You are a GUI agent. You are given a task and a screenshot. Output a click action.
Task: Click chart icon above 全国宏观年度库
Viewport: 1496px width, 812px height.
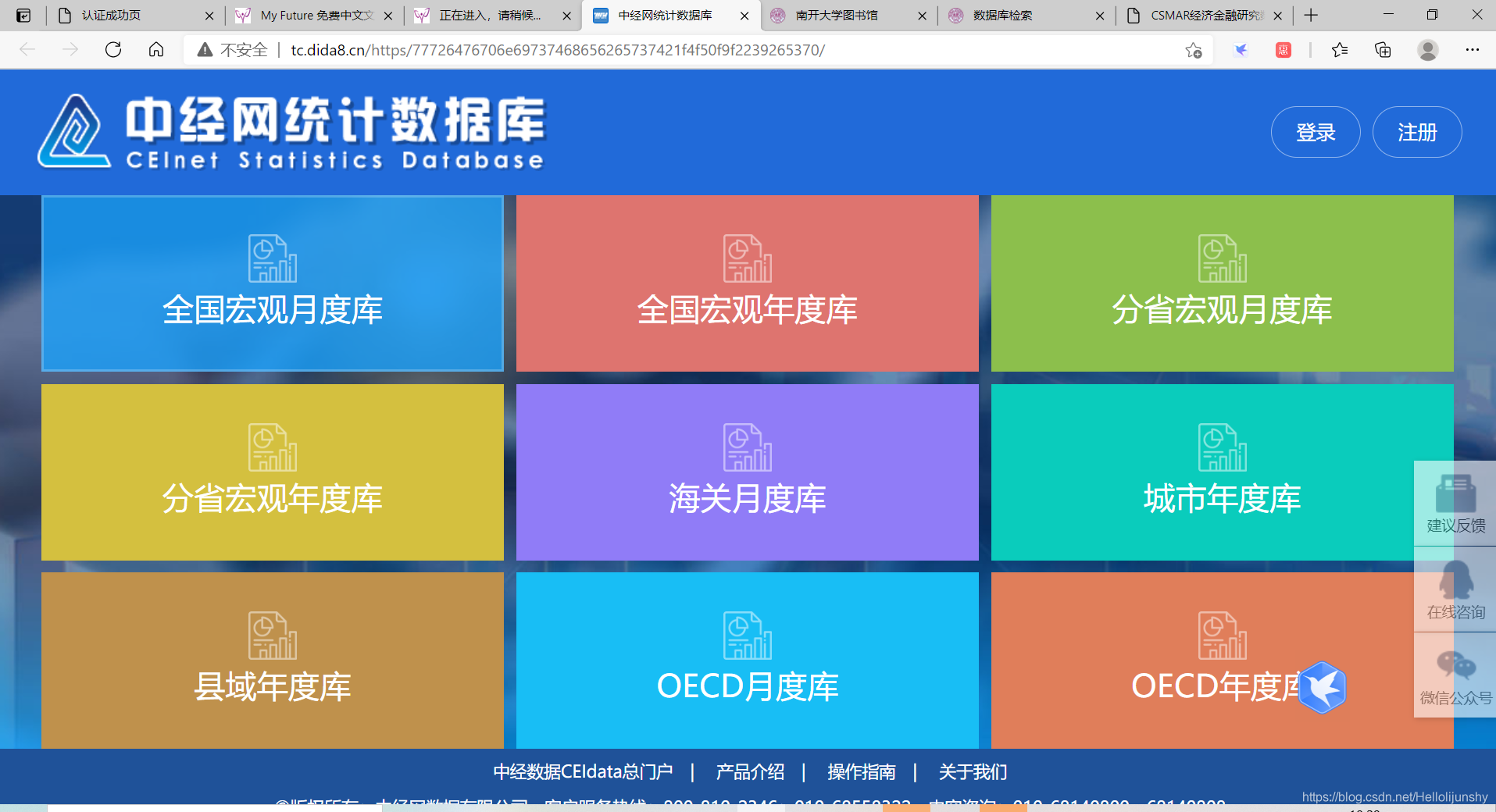click(748, 258)
